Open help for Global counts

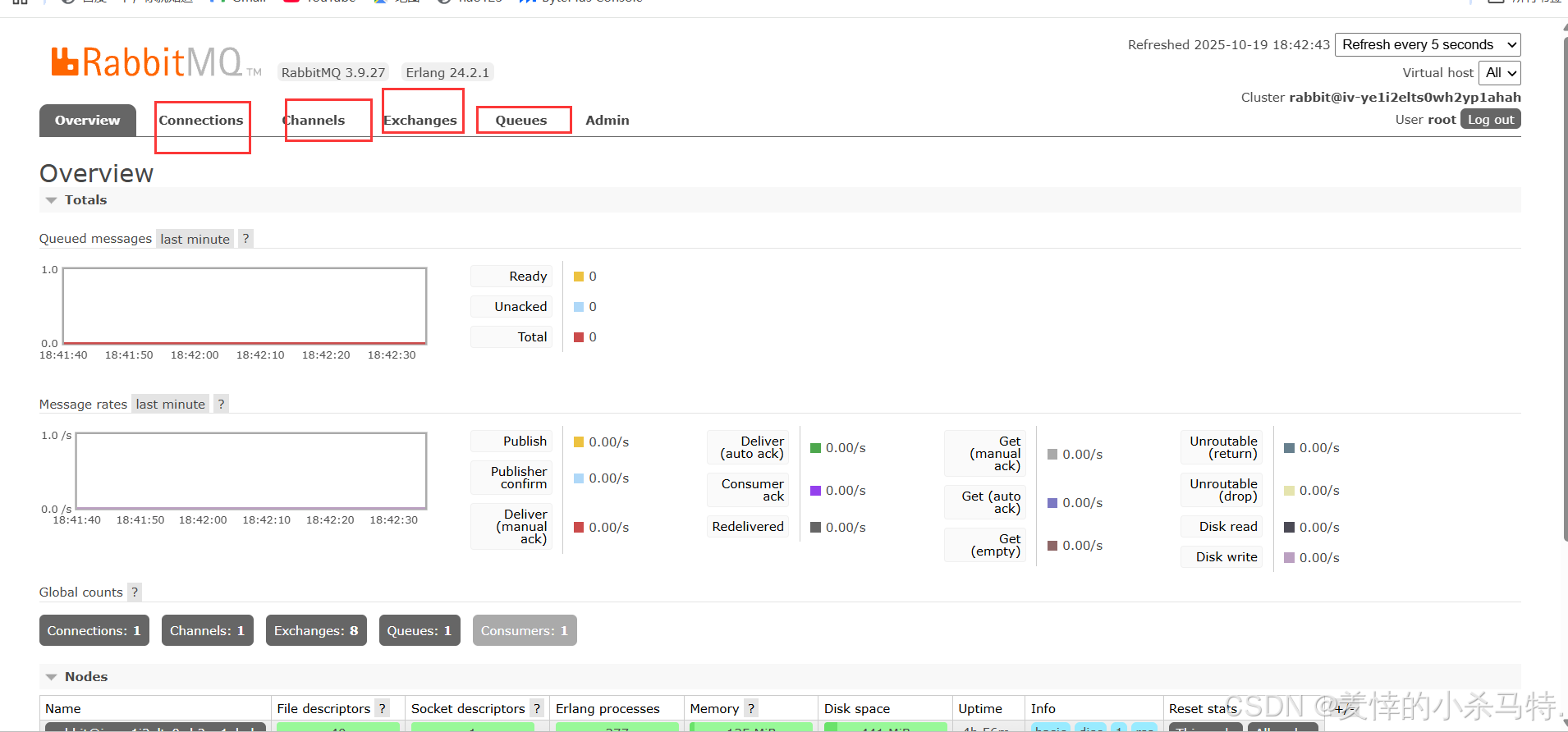(x=135, y=592)
